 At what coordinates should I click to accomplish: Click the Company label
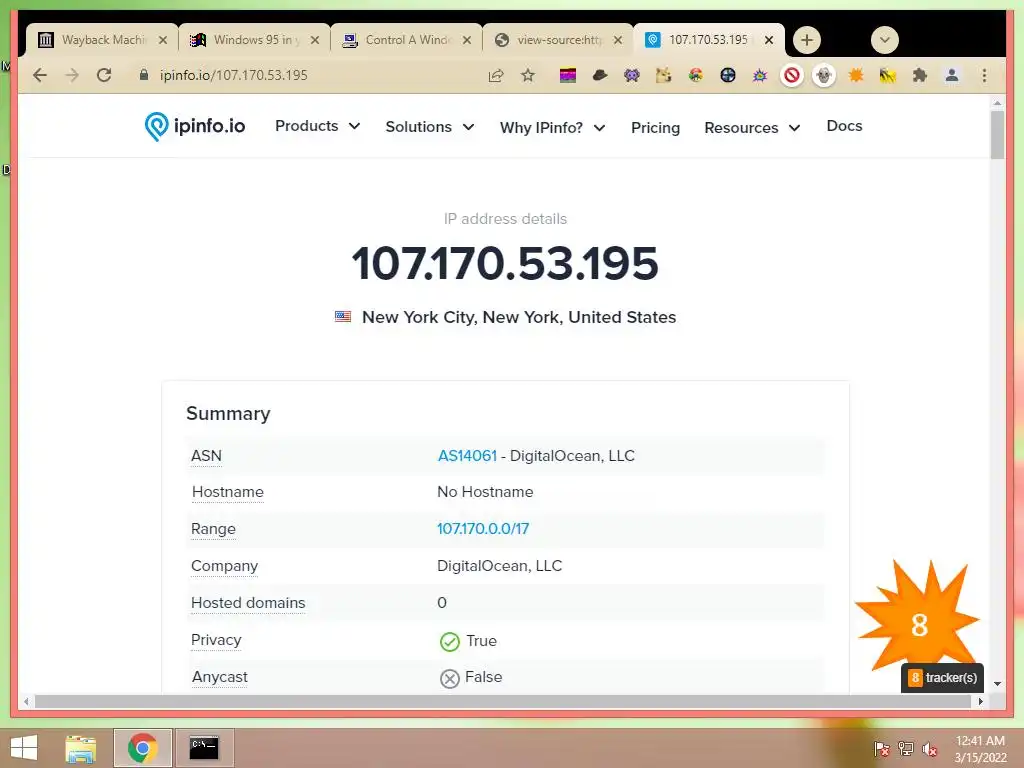(x=225, y=566)
